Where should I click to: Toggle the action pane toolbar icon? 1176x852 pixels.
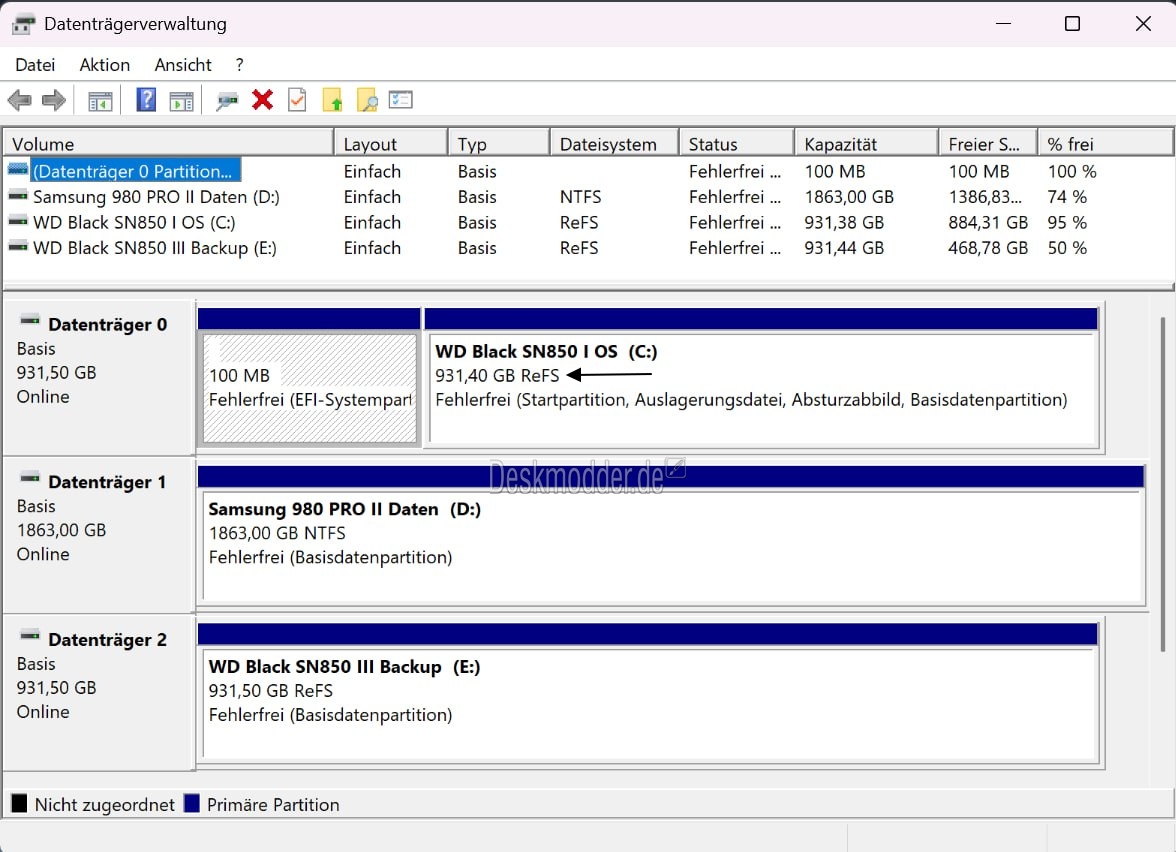click(182, 100)
